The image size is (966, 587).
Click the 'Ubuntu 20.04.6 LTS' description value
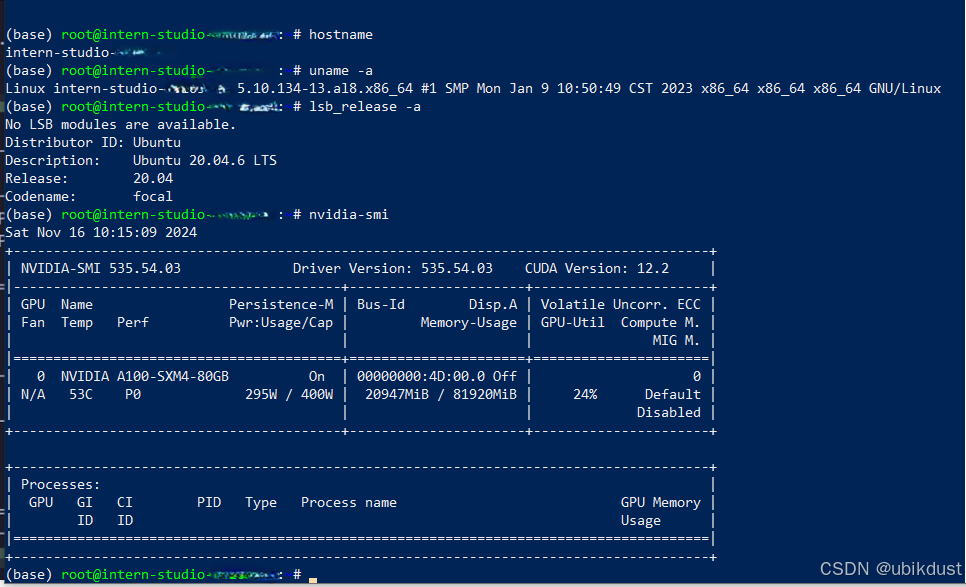point(205,160)
